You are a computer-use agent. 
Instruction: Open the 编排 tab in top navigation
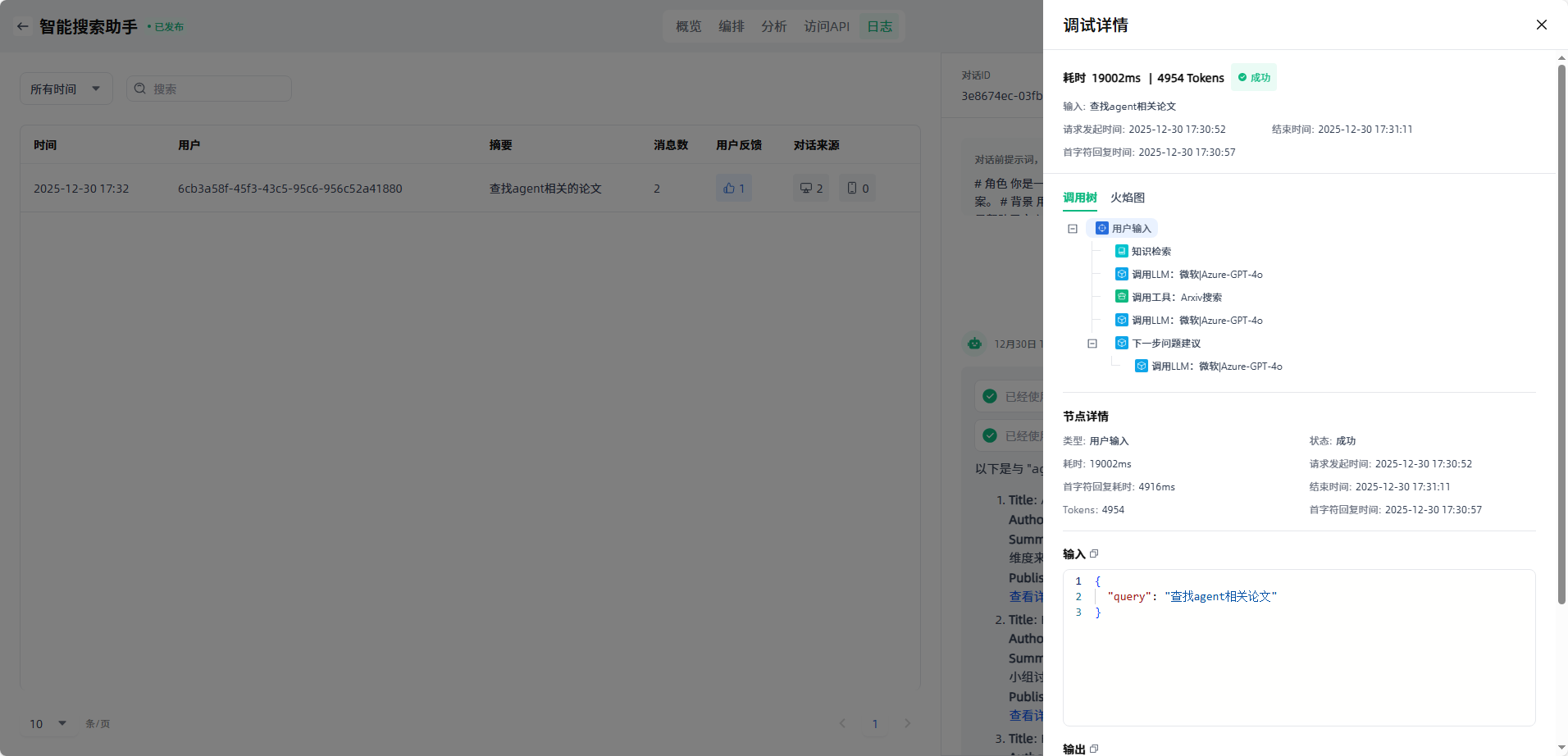pyautogui.click(x=731, y=26)
